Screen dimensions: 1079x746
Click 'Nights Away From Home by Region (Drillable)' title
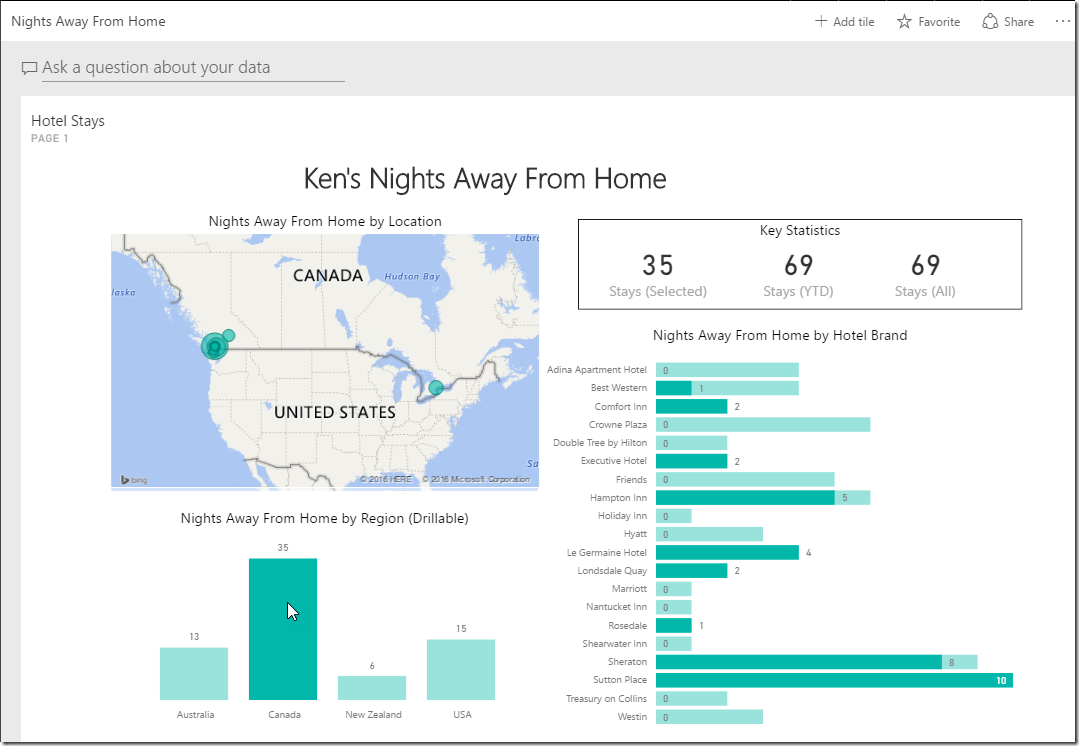point(325,518)
